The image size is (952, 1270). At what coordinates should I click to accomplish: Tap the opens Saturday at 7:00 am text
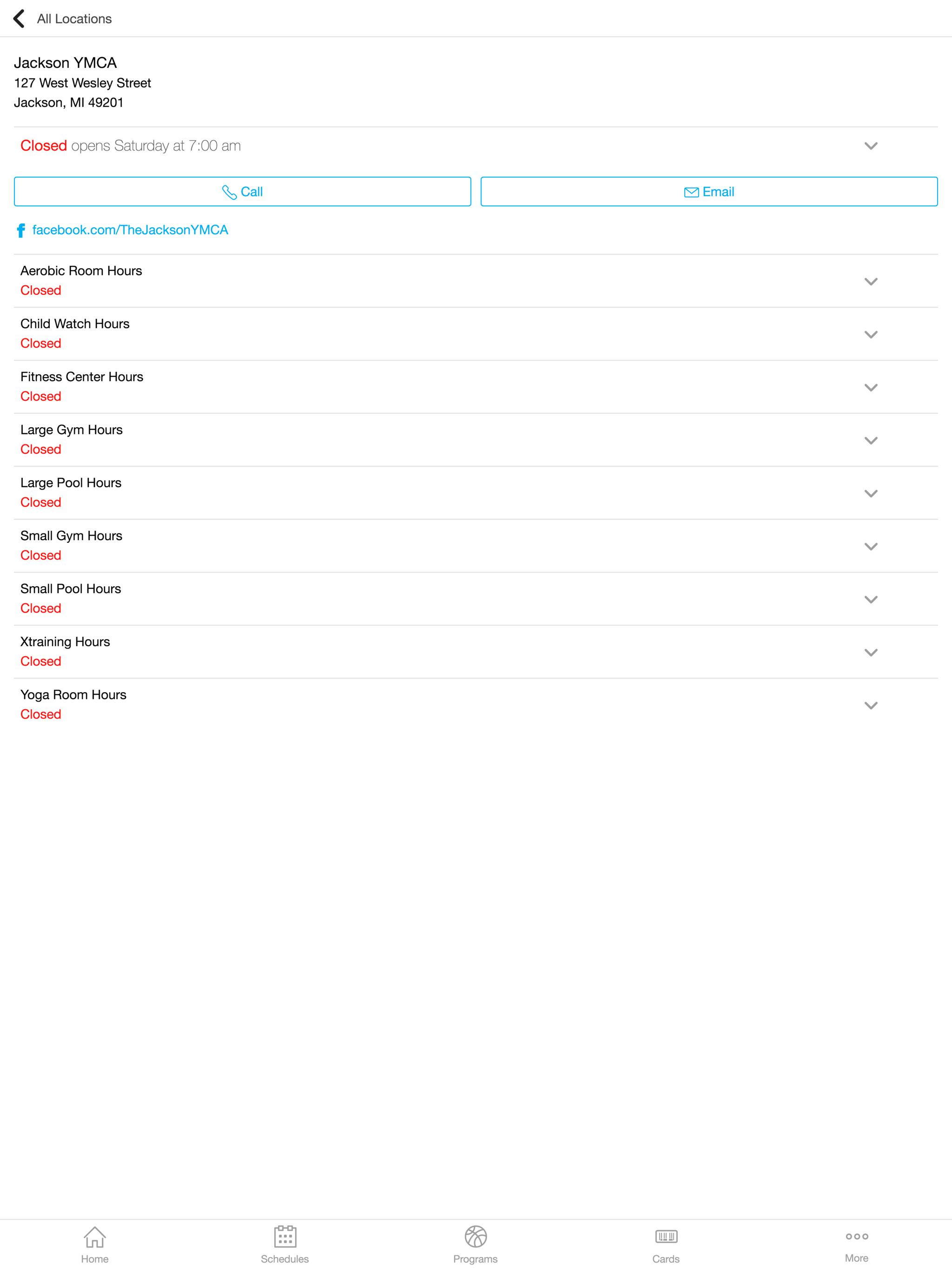[x=156, y=146]
